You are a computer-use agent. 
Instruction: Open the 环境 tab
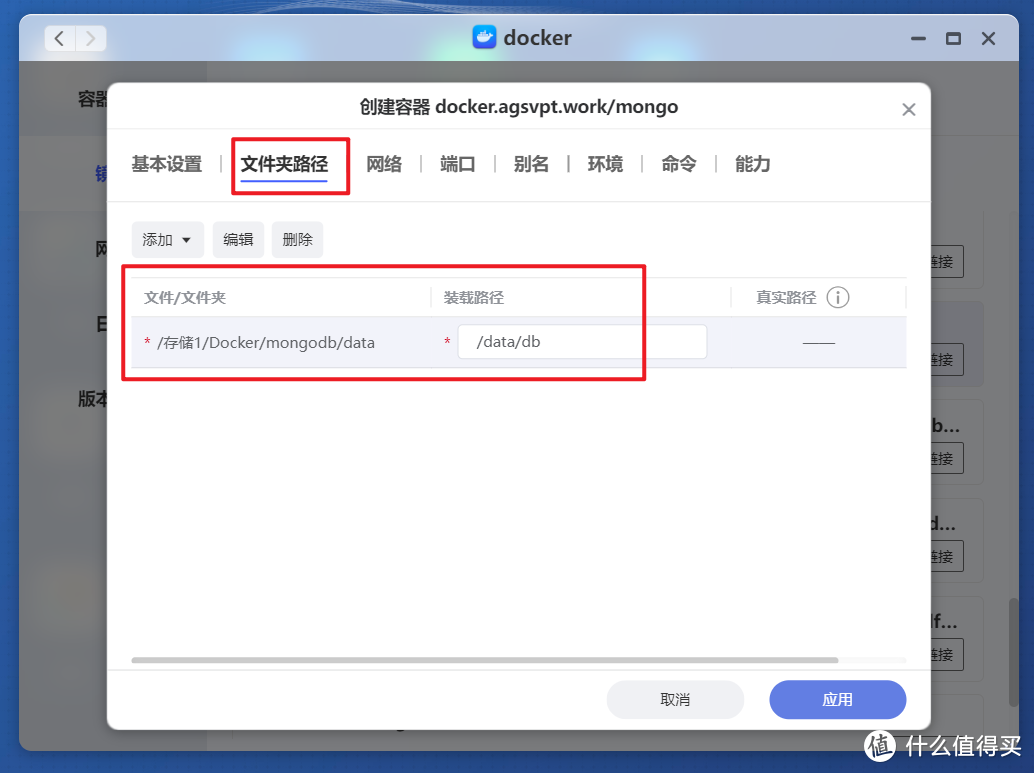[605, 163]
